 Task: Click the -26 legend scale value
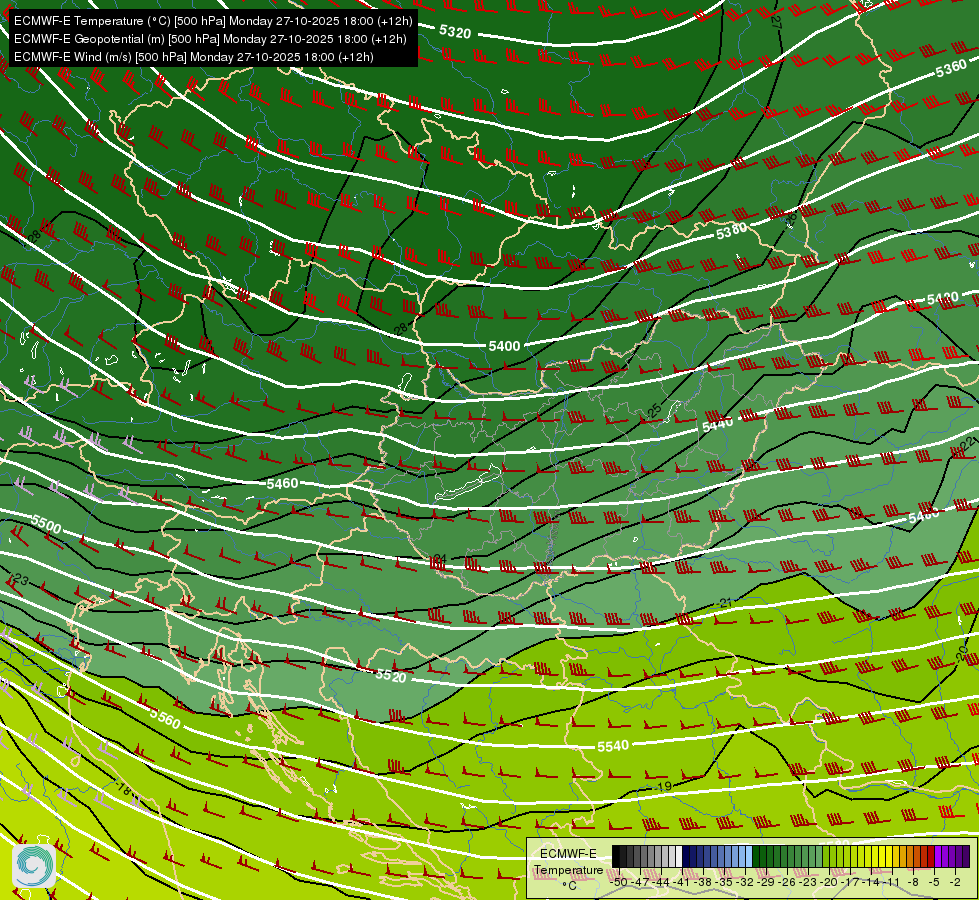(787, 883)
